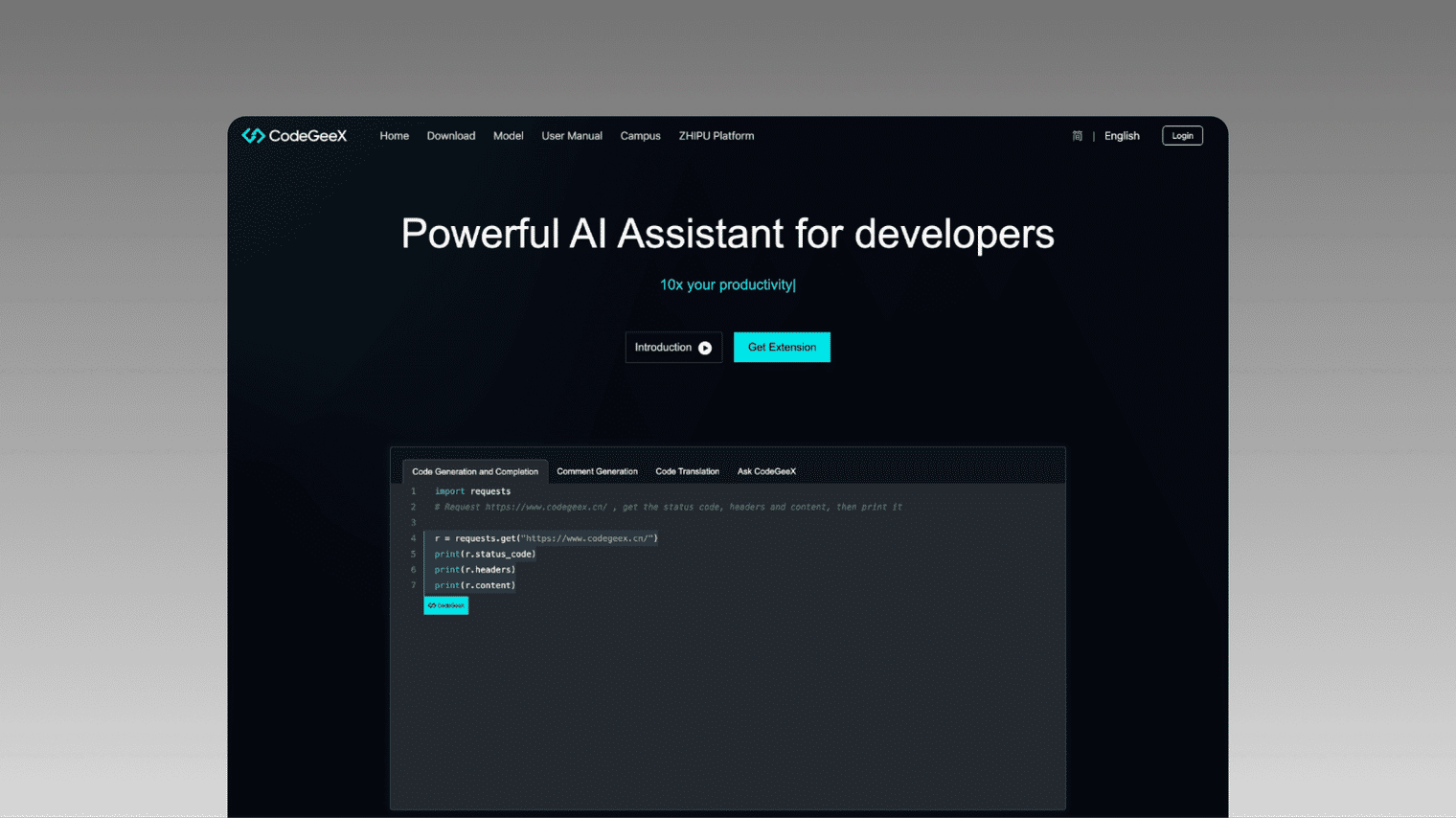Play the Introduction video
The width and height of the screenshot is (1456, 818).
pyautogui.click(x=673, y=348)
